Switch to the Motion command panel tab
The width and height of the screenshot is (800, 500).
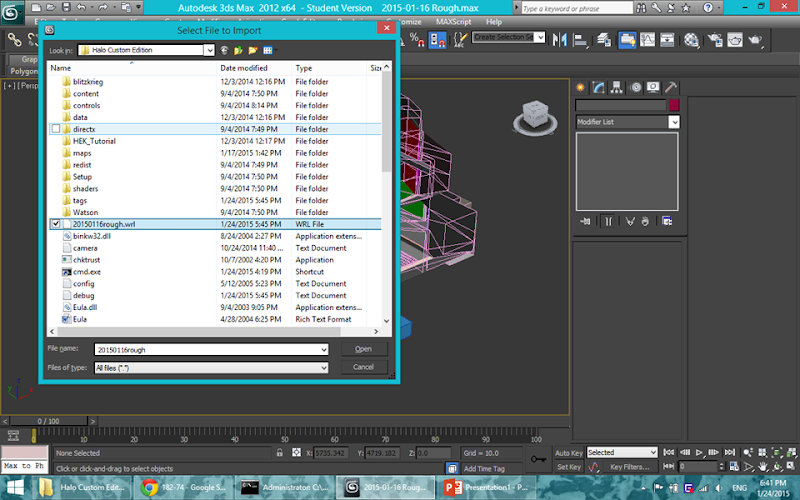click(x=635, y=88)
